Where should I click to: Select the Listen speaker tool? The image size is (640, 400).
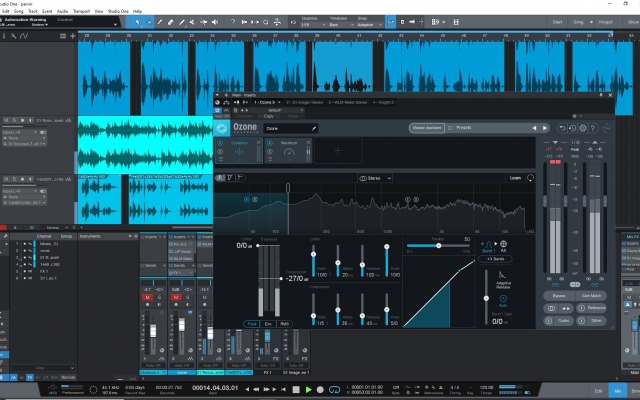[x=215, y=22]
